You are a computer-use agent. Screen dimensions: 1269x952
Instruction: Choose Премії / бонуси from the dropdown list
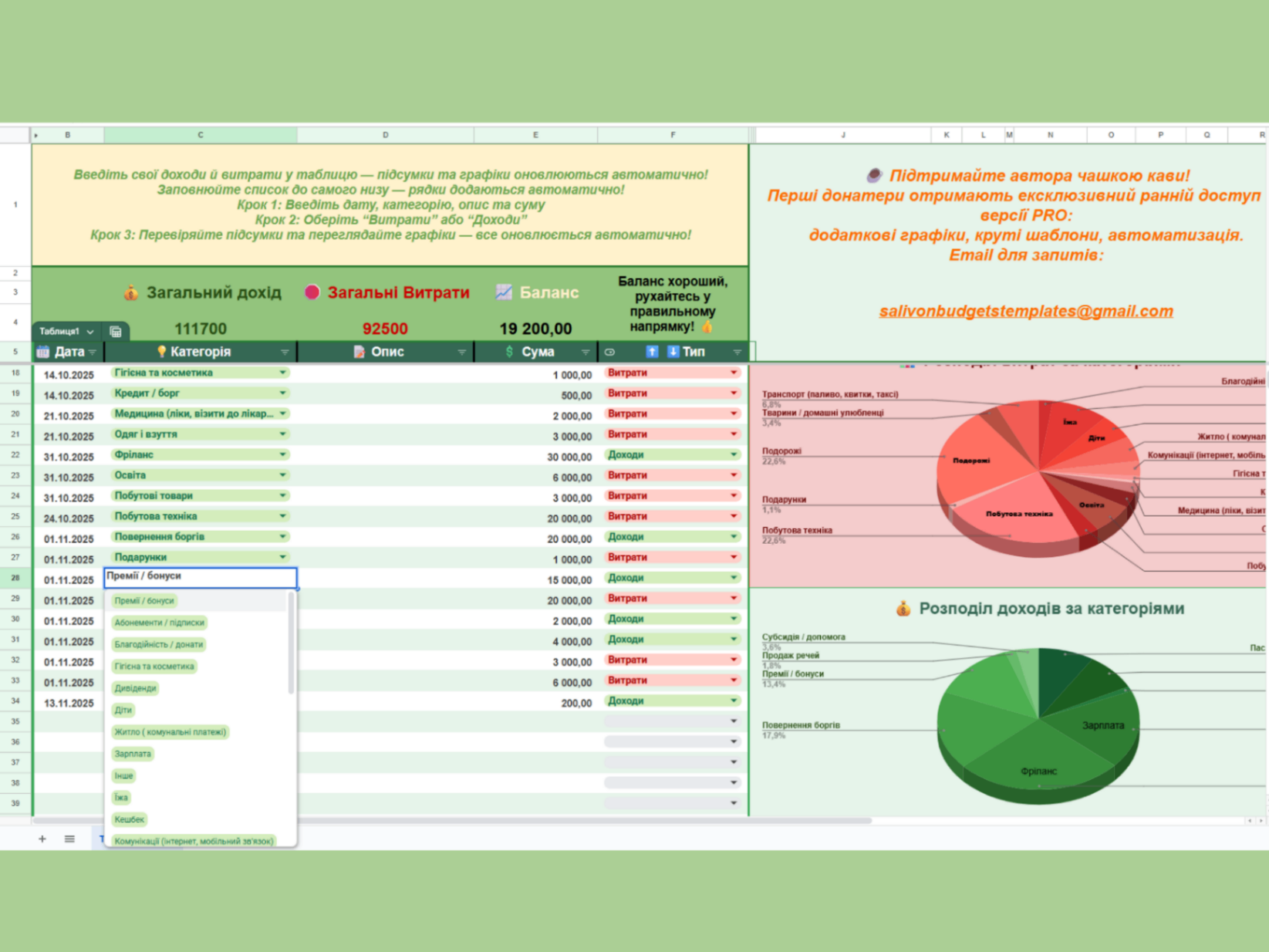point(144,601)
